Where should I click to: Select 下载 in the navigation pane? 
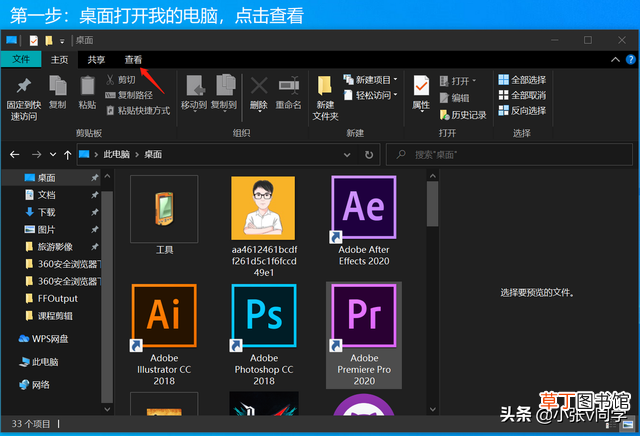point(47,212)
